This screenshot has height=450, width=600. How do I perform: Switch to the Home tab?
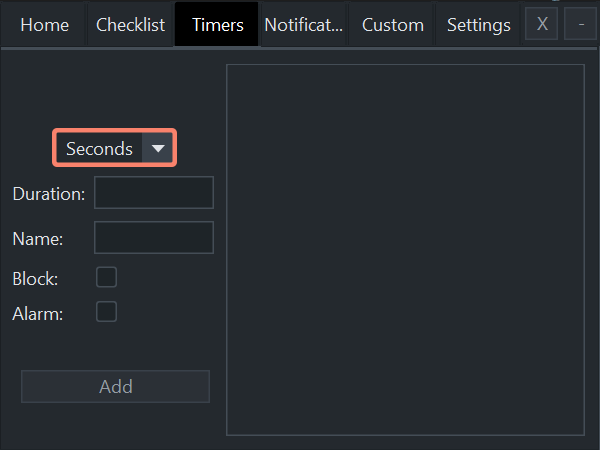pos(44,25)
